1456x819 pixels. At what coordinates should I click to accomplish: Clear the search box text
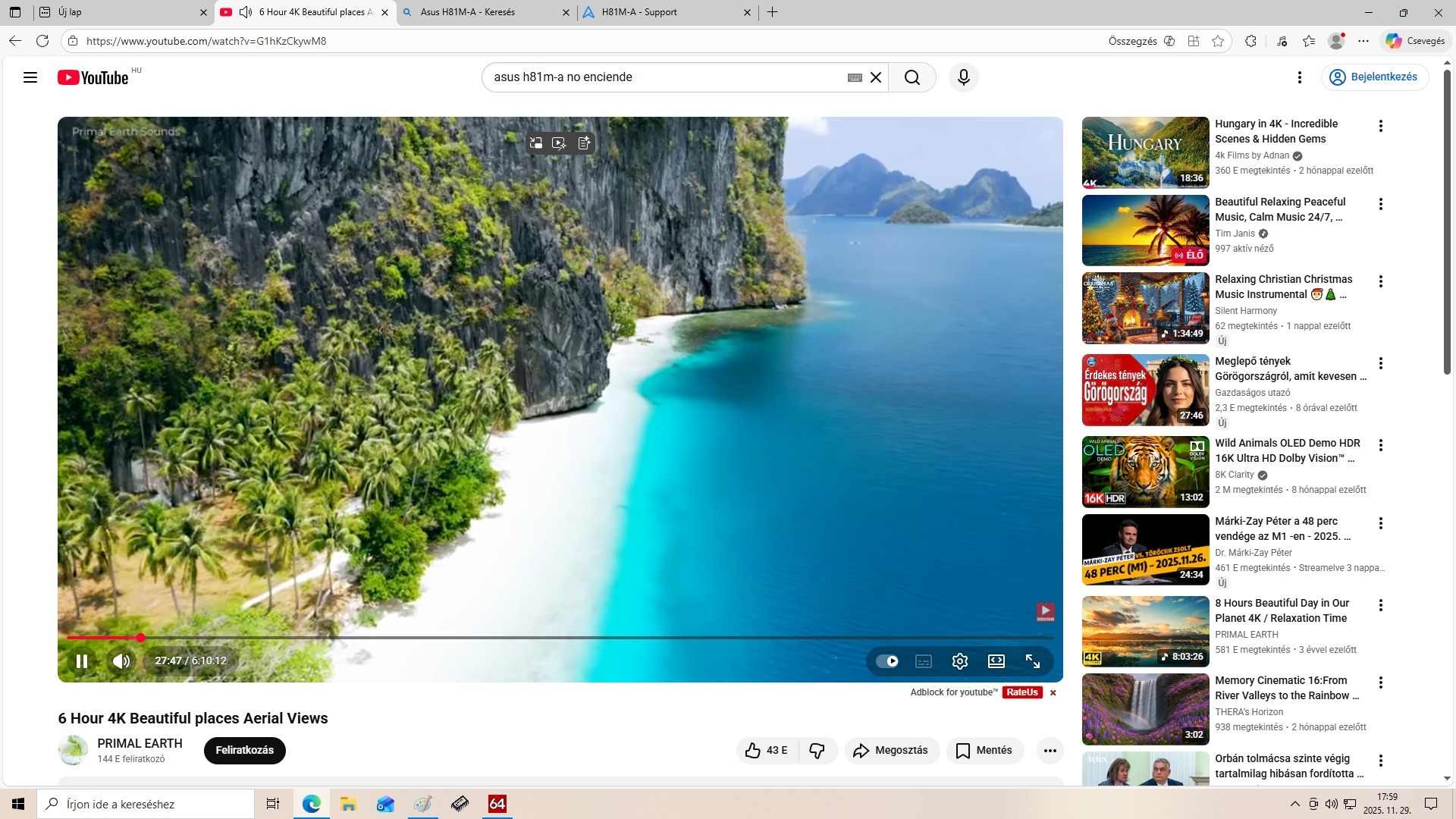click(876, 77)
